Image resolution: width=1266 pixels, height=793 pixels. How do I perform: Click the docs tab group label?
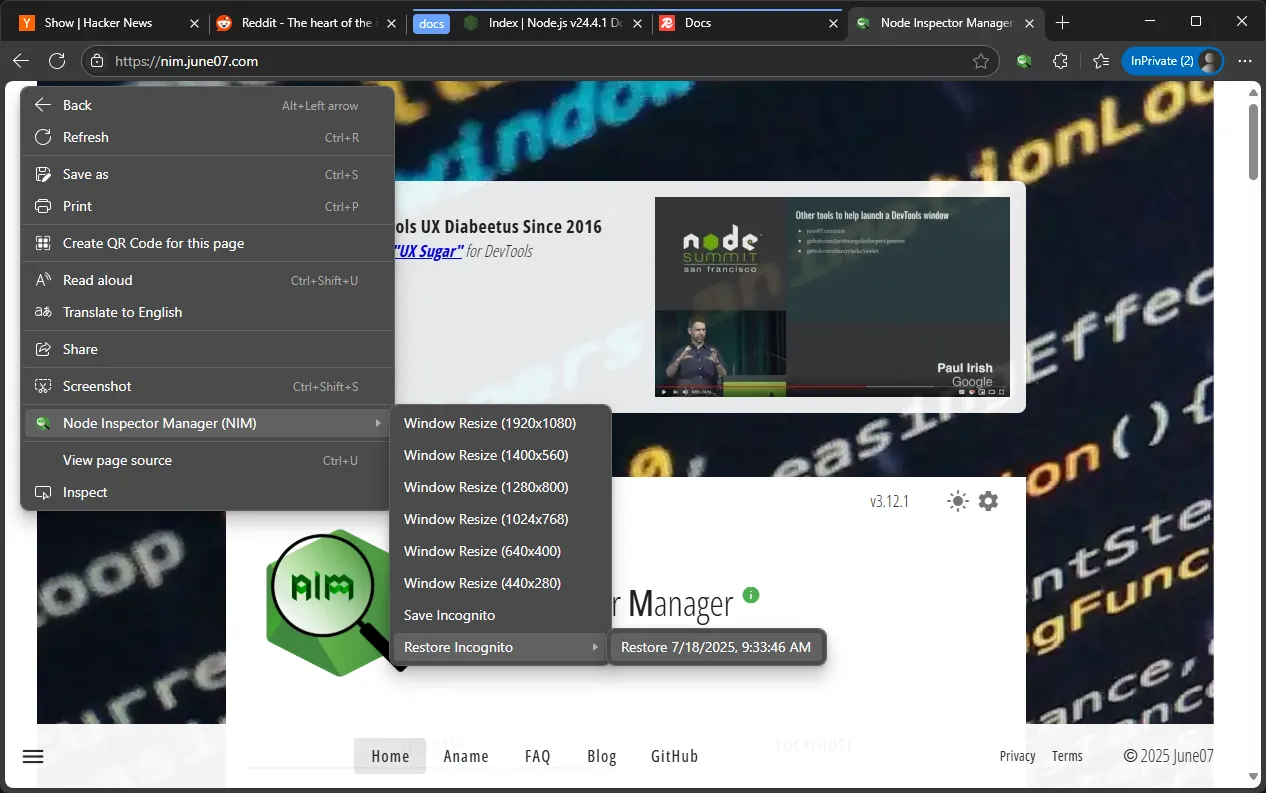click(432, 23)
